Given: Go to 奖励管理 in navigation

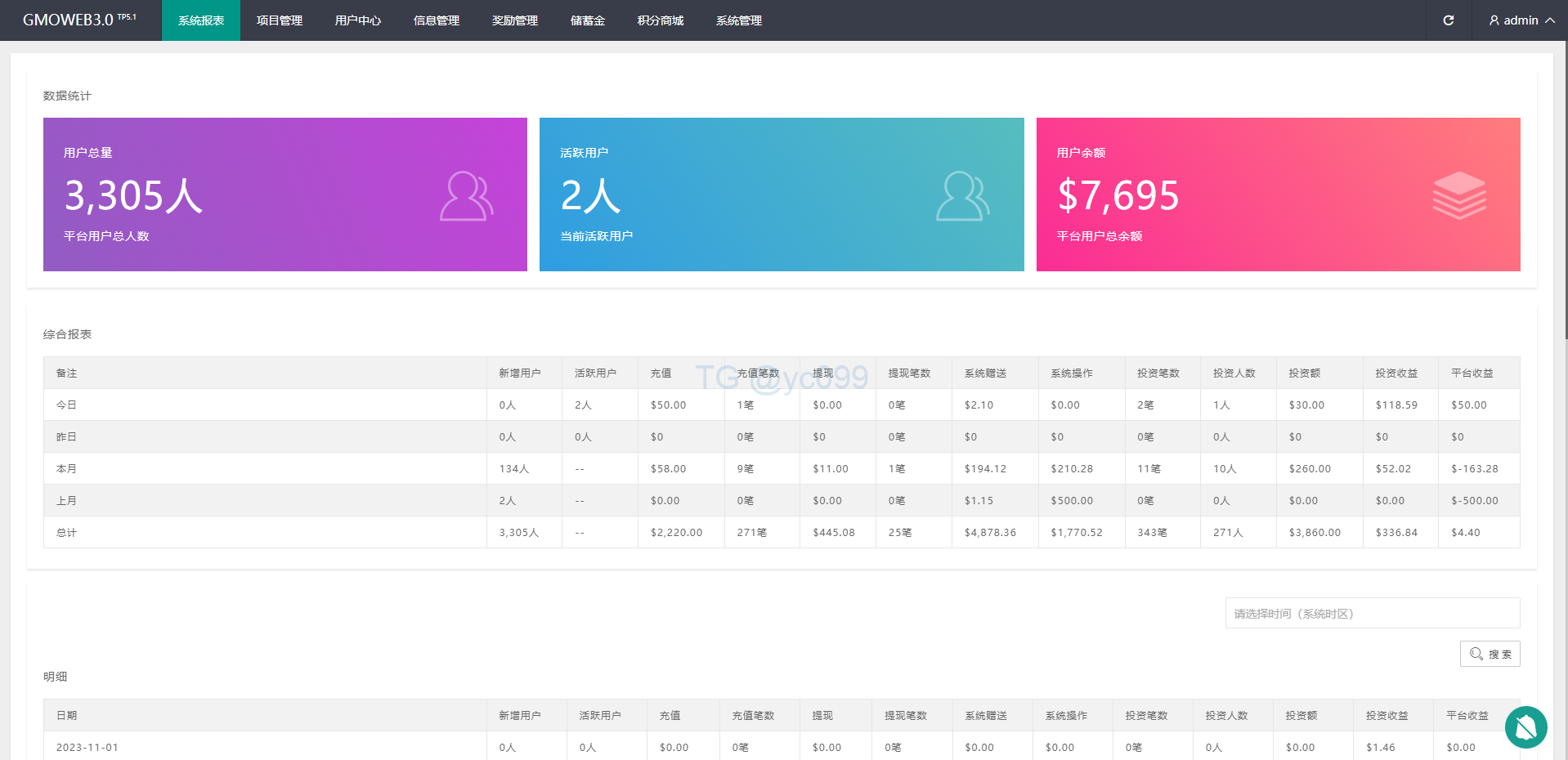Looking at the screenshot, I should pos(515,20).
